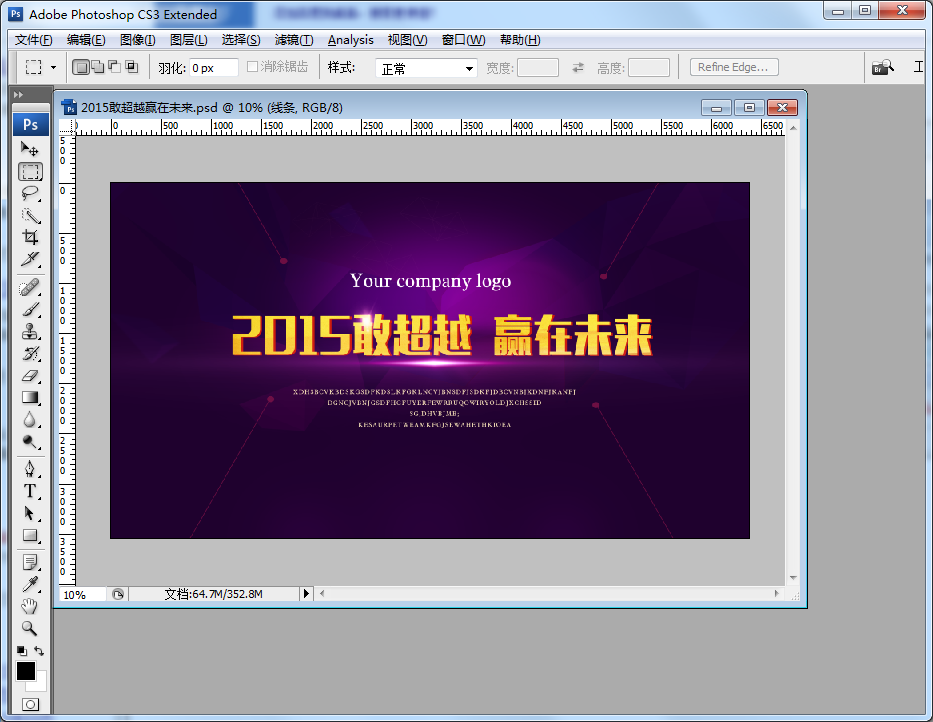933x722 pixels.
Task: Select the Rectangle shape tool
Action: pyautogui.click(x=30, y=535)
